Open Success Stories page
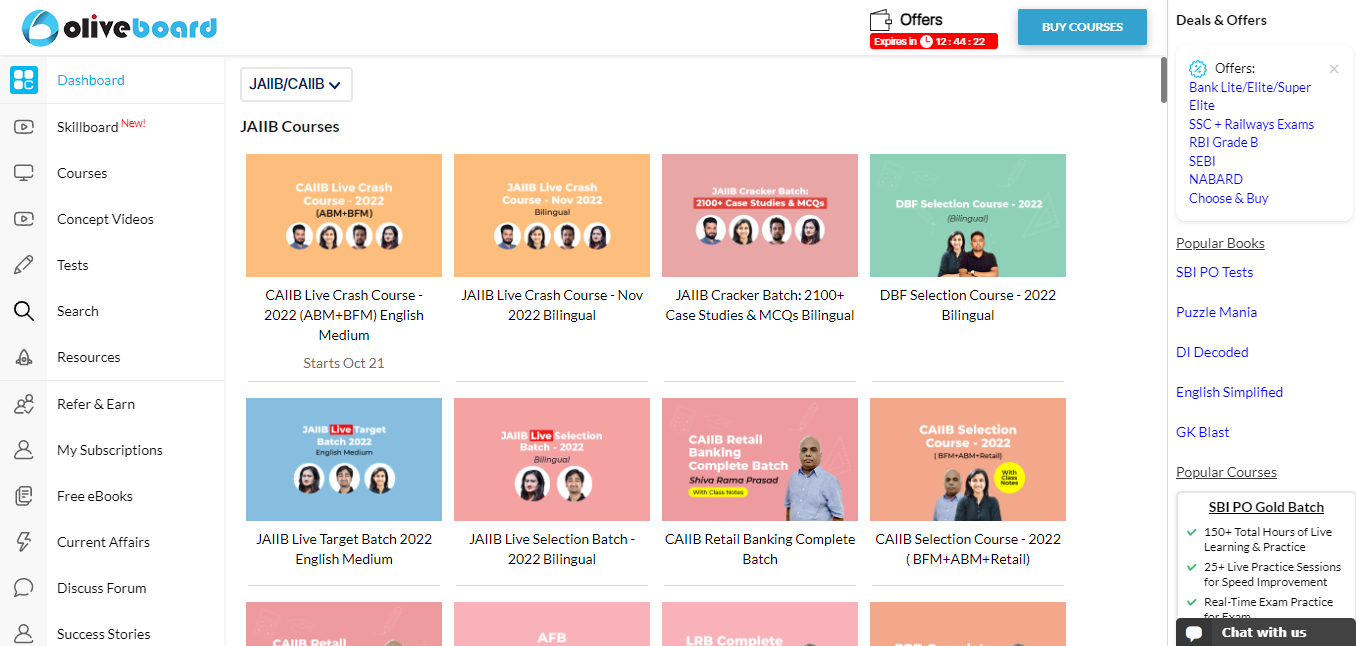 coord(104,634)
